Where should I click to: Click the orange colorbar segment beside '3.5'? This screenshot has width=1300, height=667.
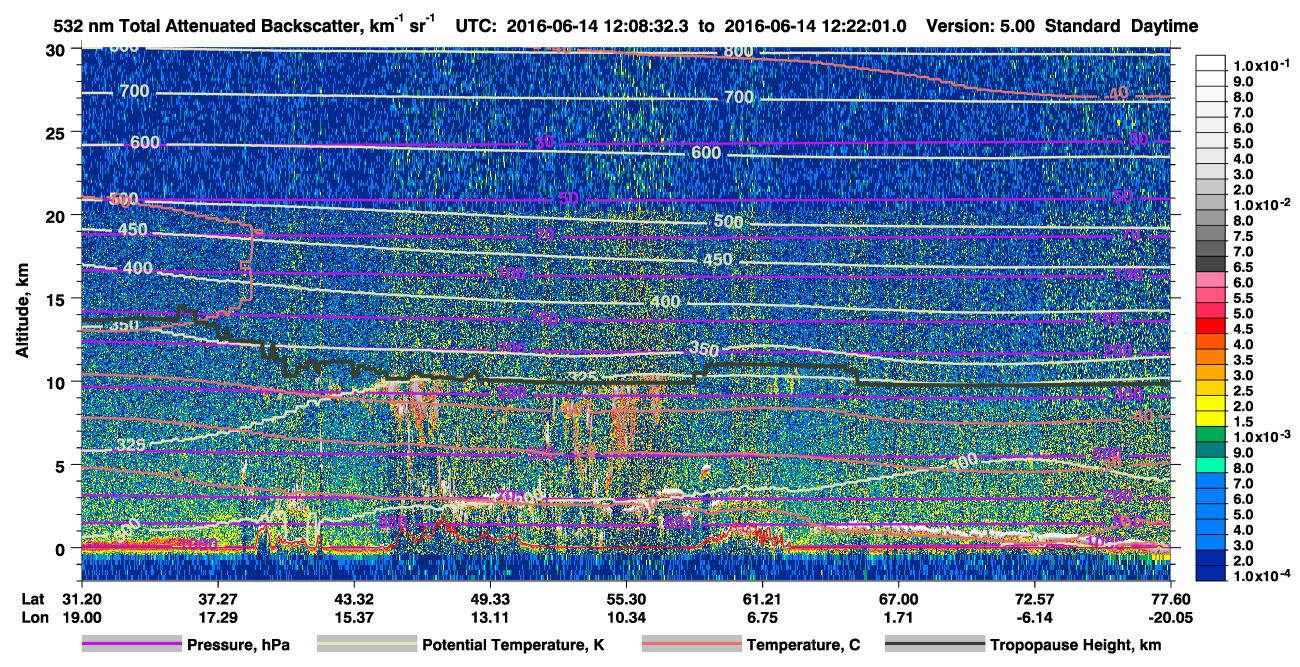(x=1212, y=359)
